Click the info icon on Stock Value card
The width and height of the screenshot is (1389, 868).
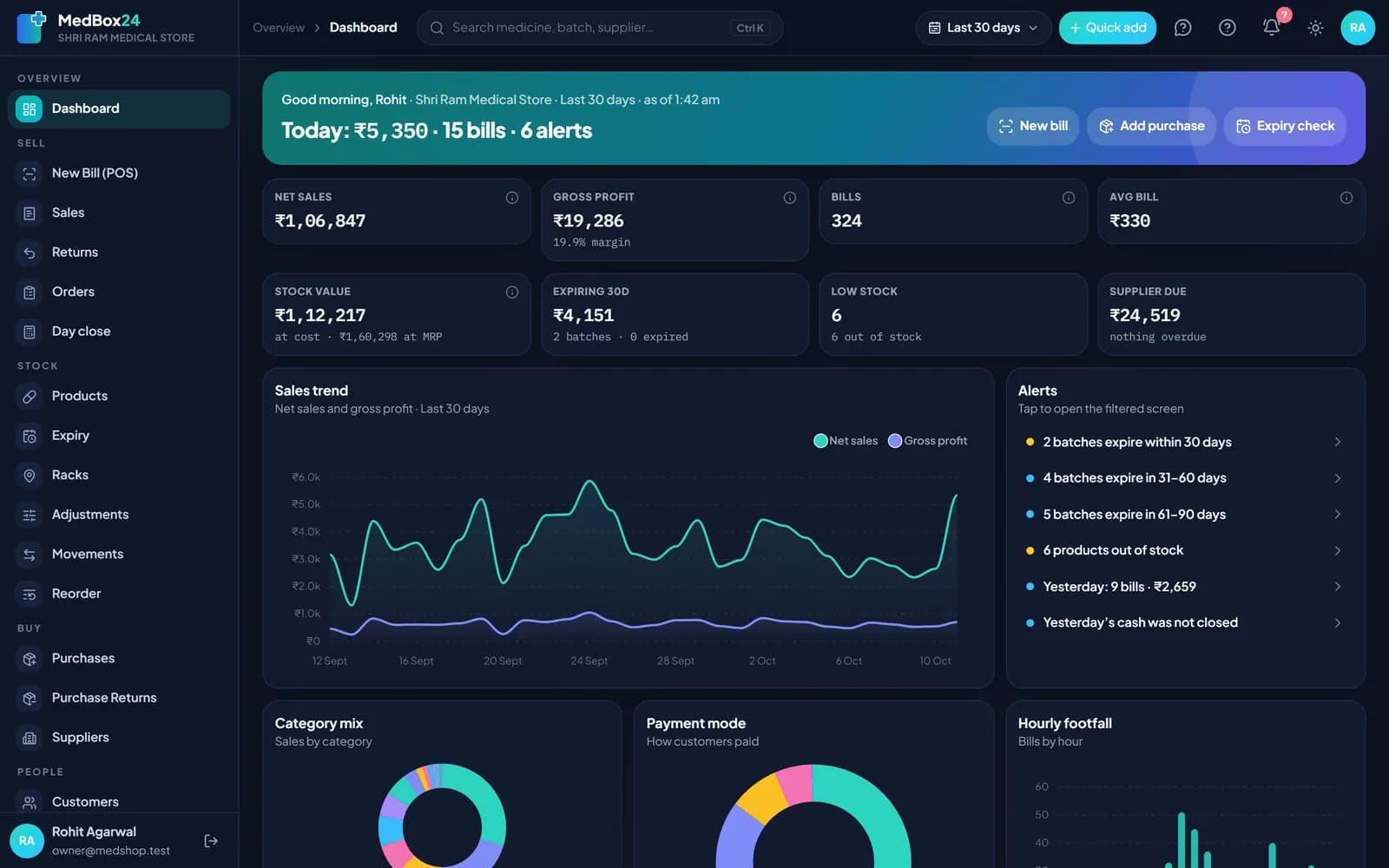point(512,293)
